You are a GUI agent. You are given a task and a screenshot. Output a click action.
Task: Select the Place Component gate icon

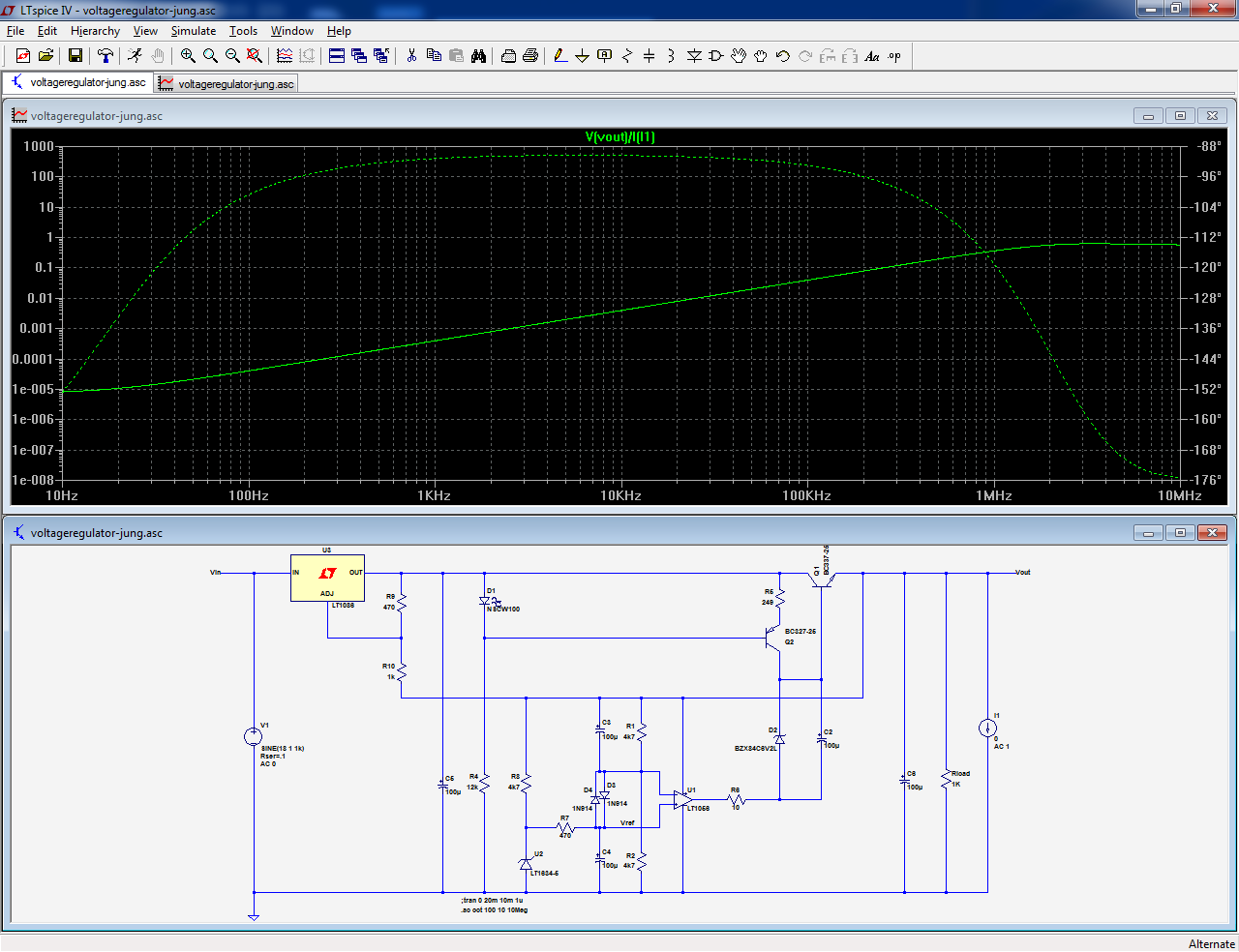(716, 56)
